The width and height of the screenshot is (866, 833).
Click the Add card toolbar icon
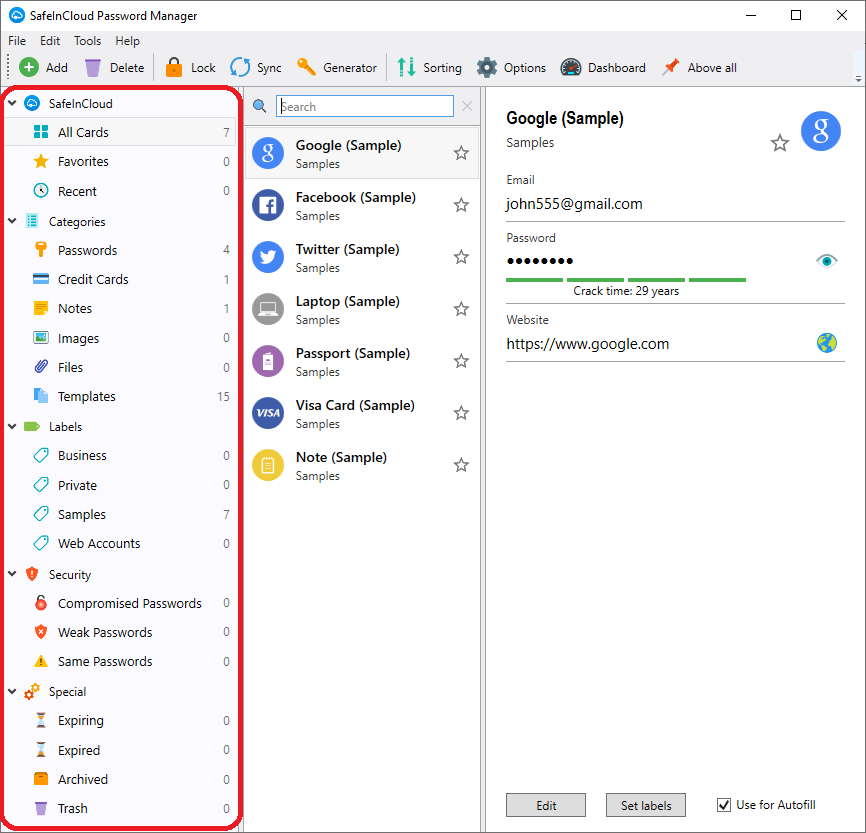click(29, 67)
